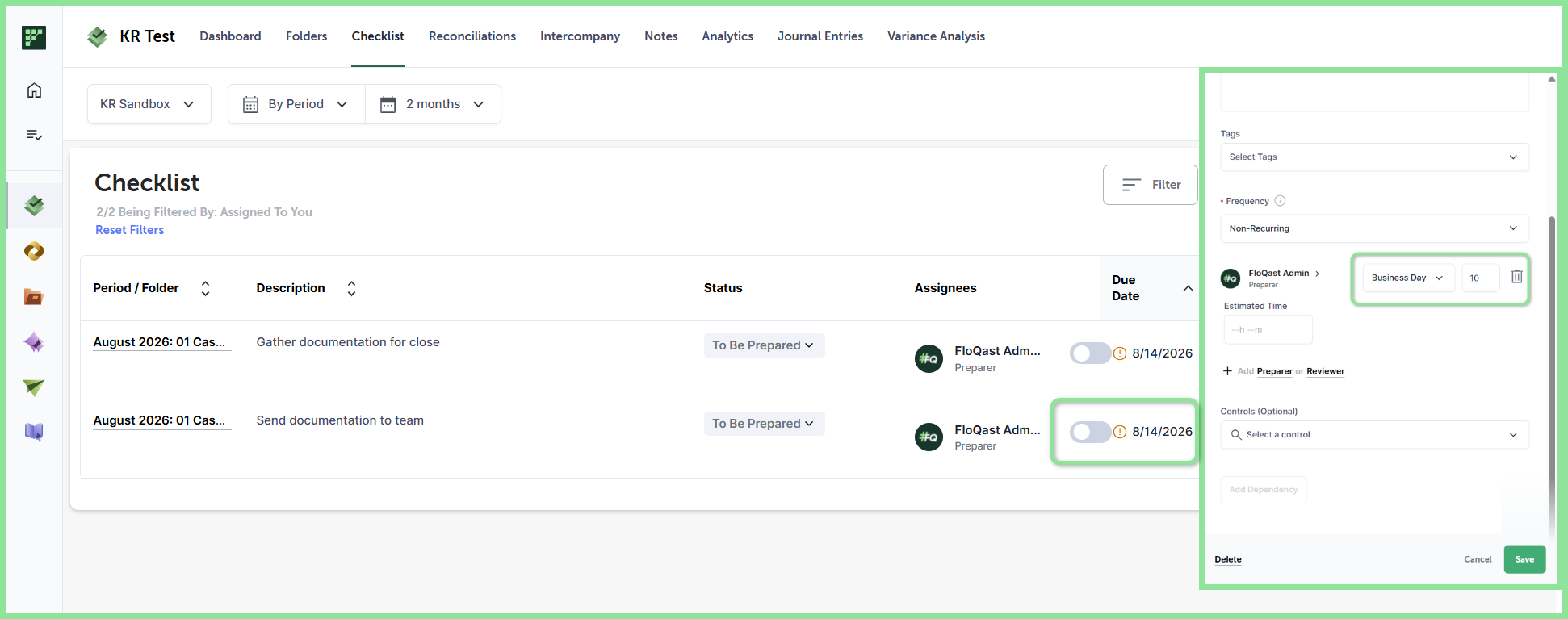Open the Select a control dropdown
Image resolution: width=1568 pixels, height=619 pixels.
tap(1374, 435)
